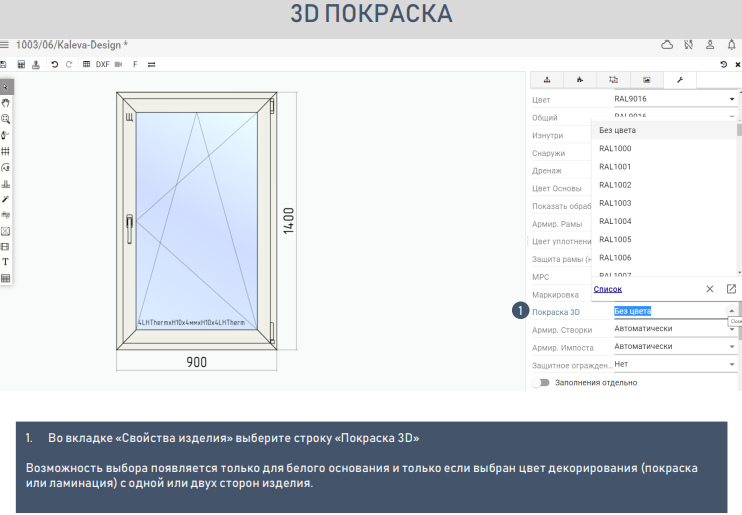Choose Без цвета in the color list
The width and height of the screenshot is (742, 515).
(x=664, y=130)
